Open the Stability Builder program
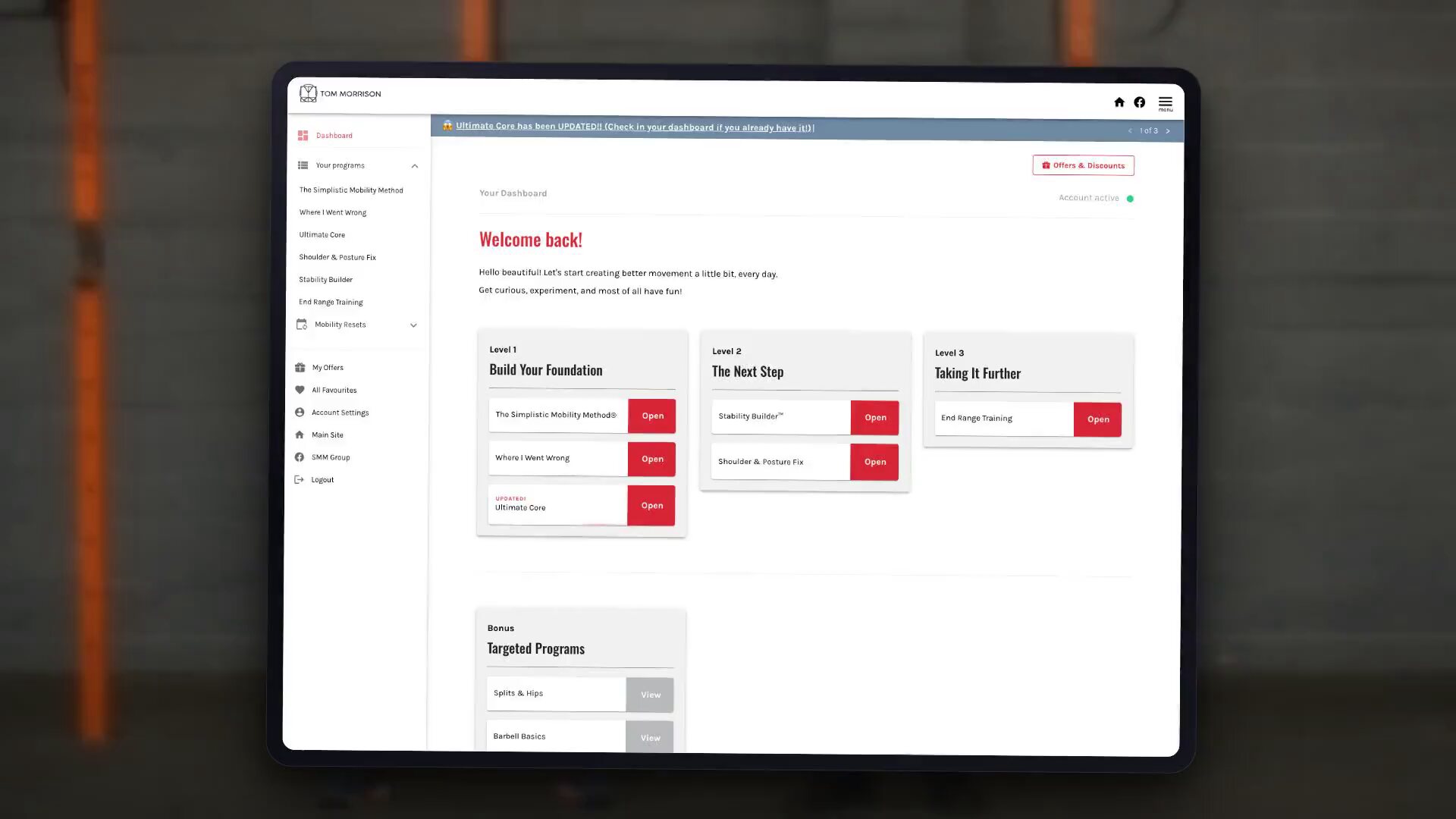Screen dimensions: 1456x819 [x=875, y=417]
